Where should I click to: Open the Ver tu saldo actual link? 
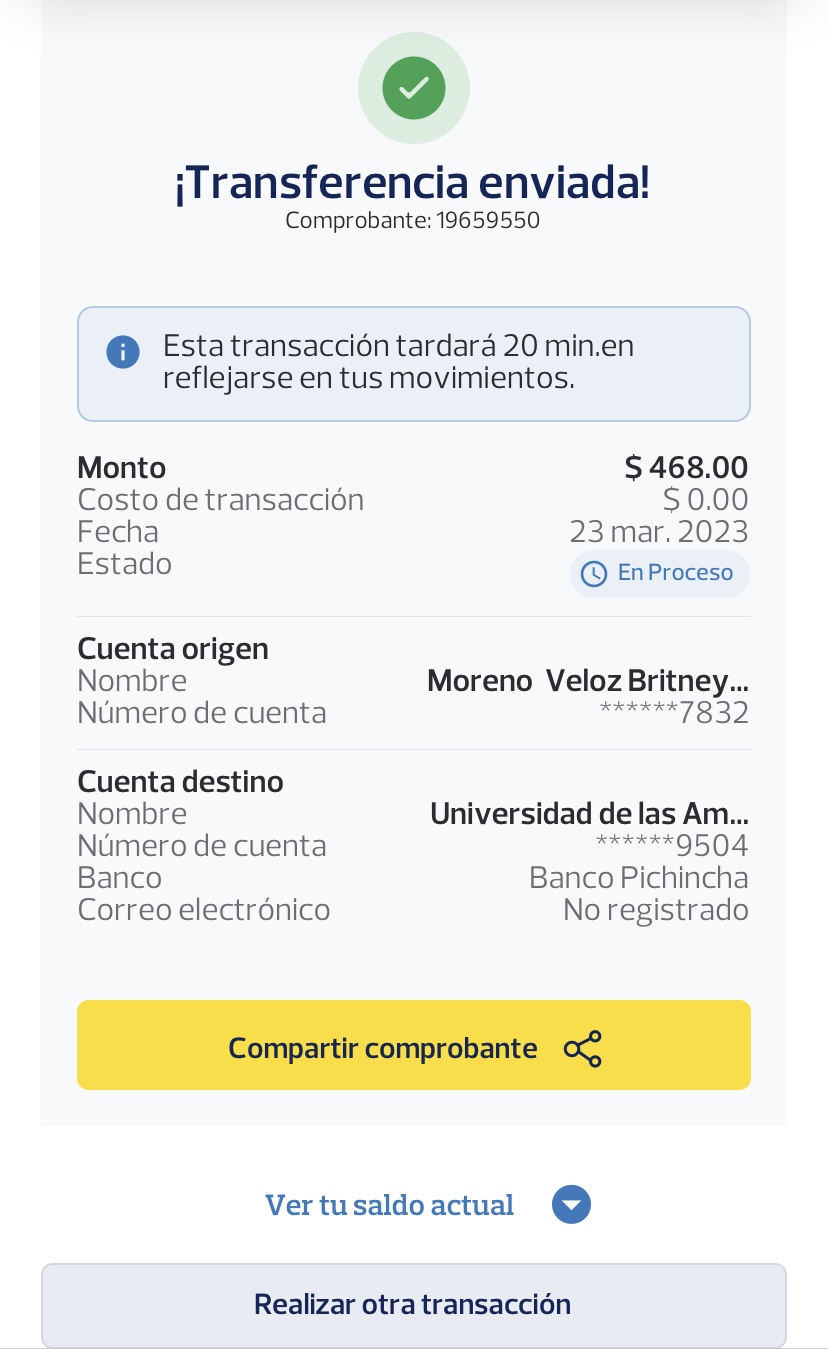(389, 1205)
